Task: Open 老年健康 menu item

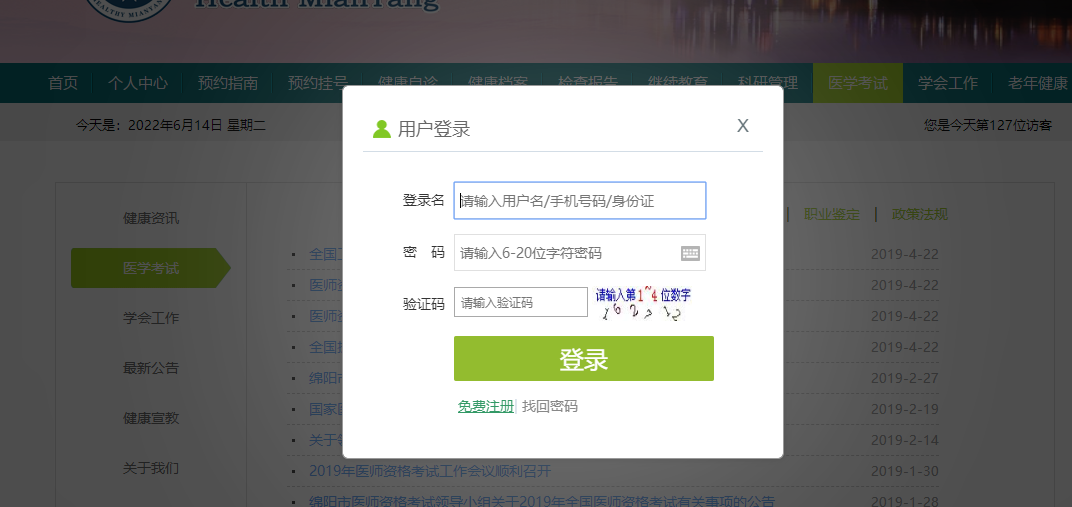Action: click(1037, 83)
